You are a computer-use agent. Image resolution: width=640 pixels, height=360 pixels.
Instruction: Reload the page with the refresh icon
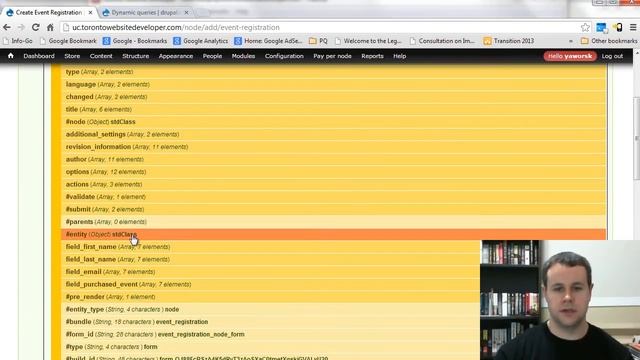pyautogui.click(x=36, y=27)
